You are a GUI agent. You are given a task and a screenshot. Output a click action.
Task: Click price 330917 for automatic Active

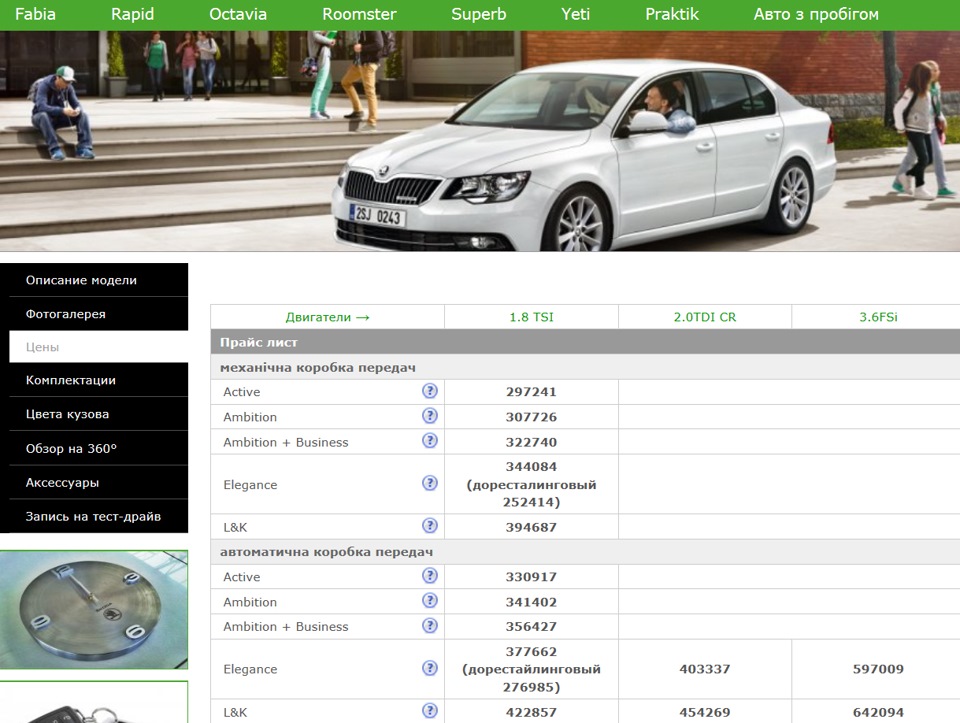coord(531,577)
